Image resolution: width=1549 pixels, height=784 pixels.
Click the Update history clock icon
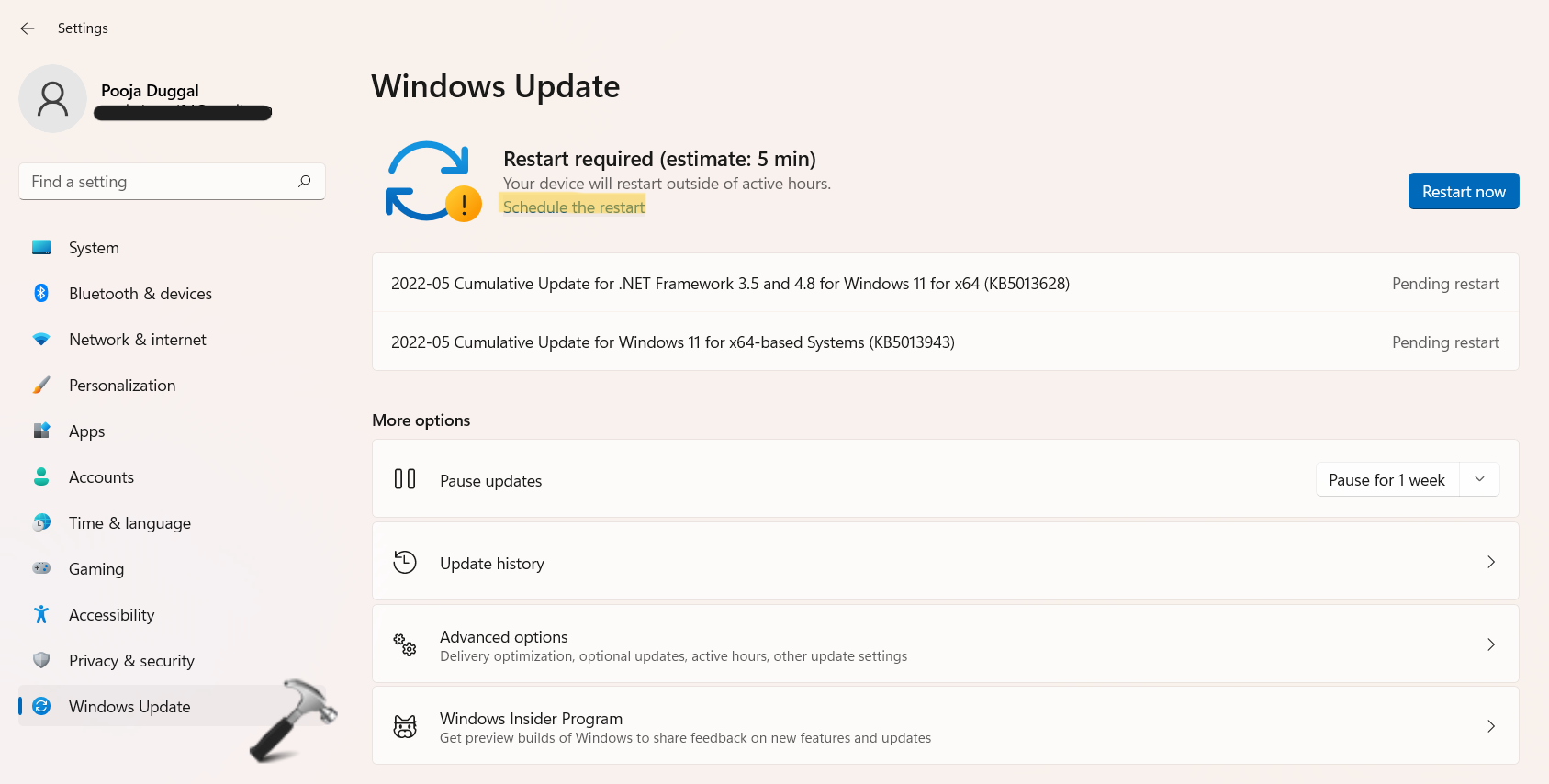point(405,562)
